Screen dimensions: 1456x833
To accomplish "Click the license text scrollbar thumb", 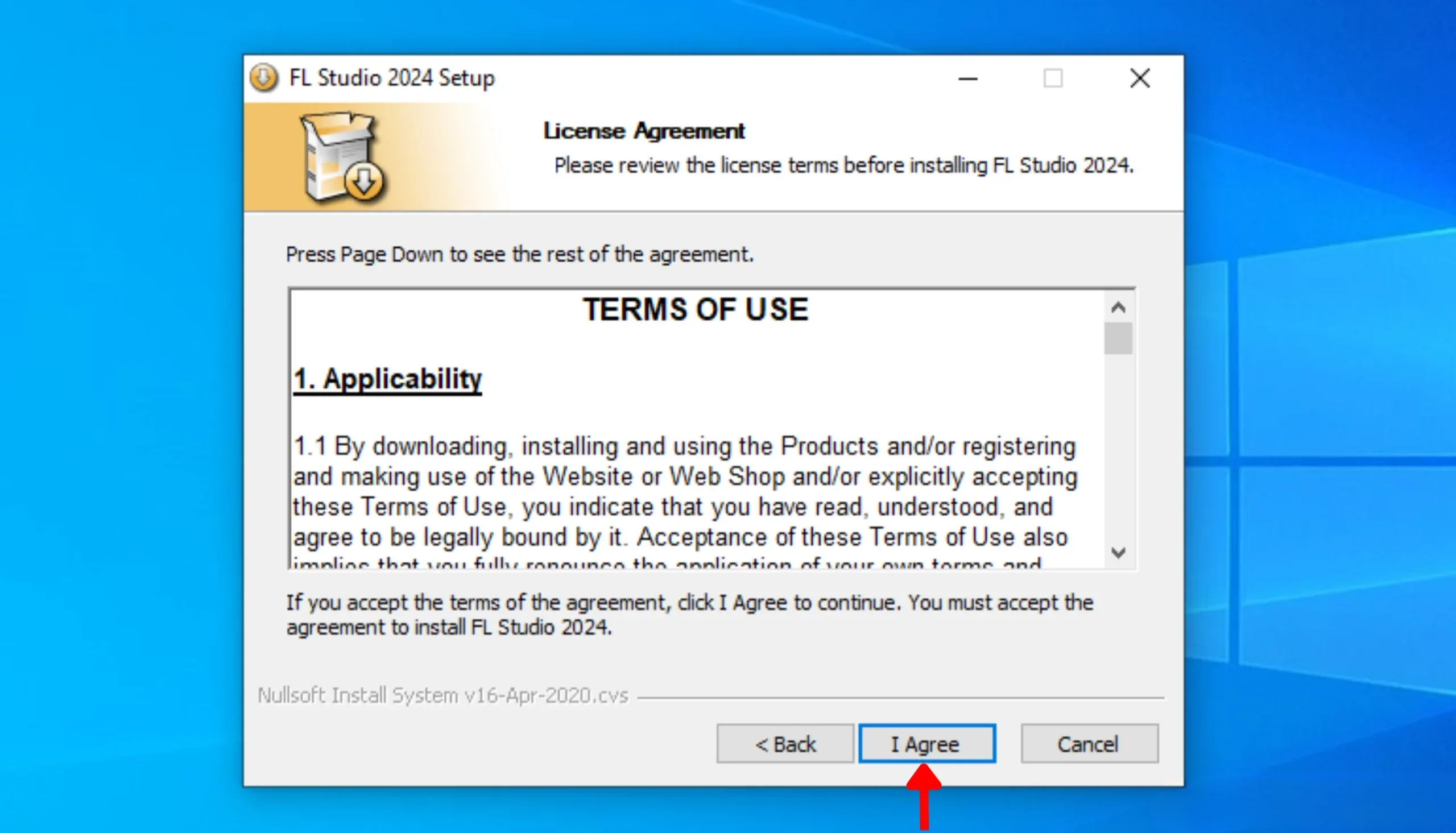I will 1118,338.
